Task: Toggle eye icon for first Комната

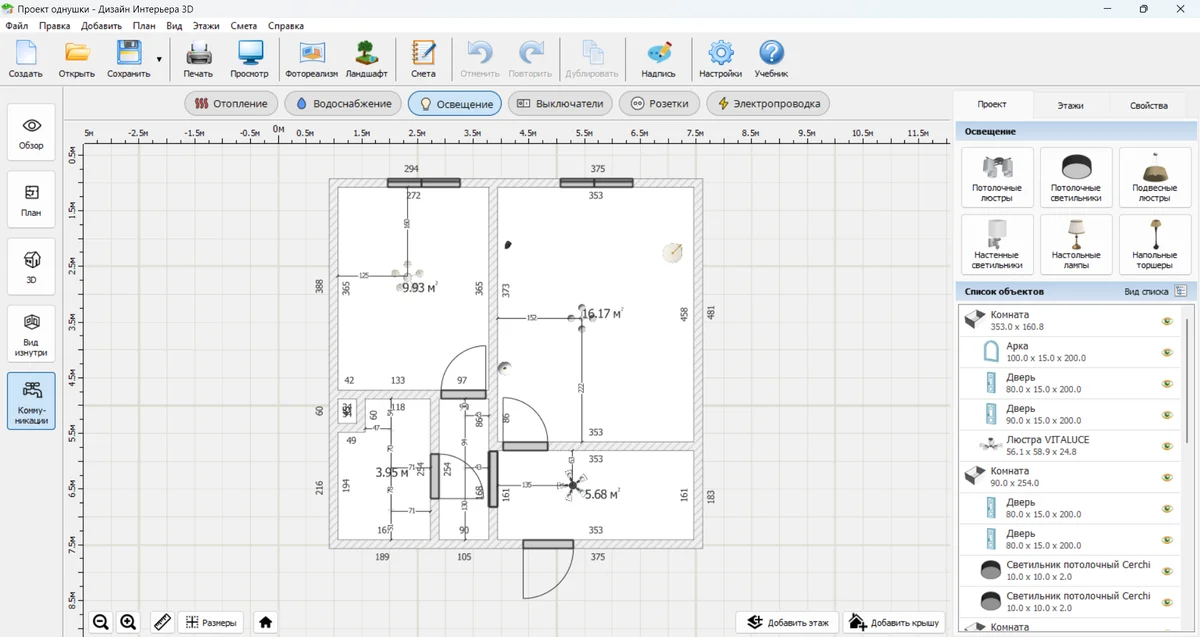Action: [x=1166, y=321]
